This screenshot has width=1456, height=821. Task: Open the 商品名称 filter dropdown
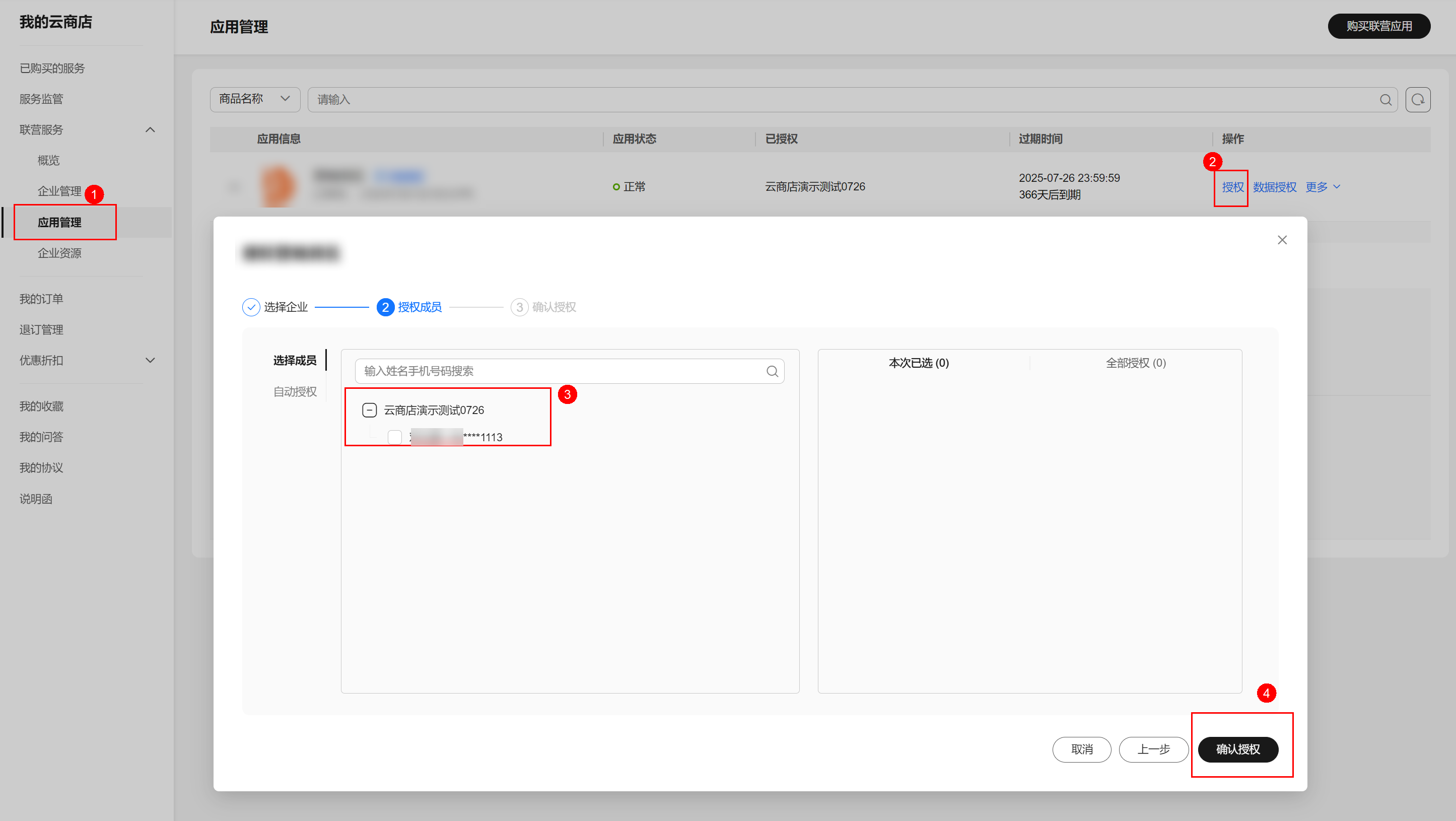click(x=254, y=99)
